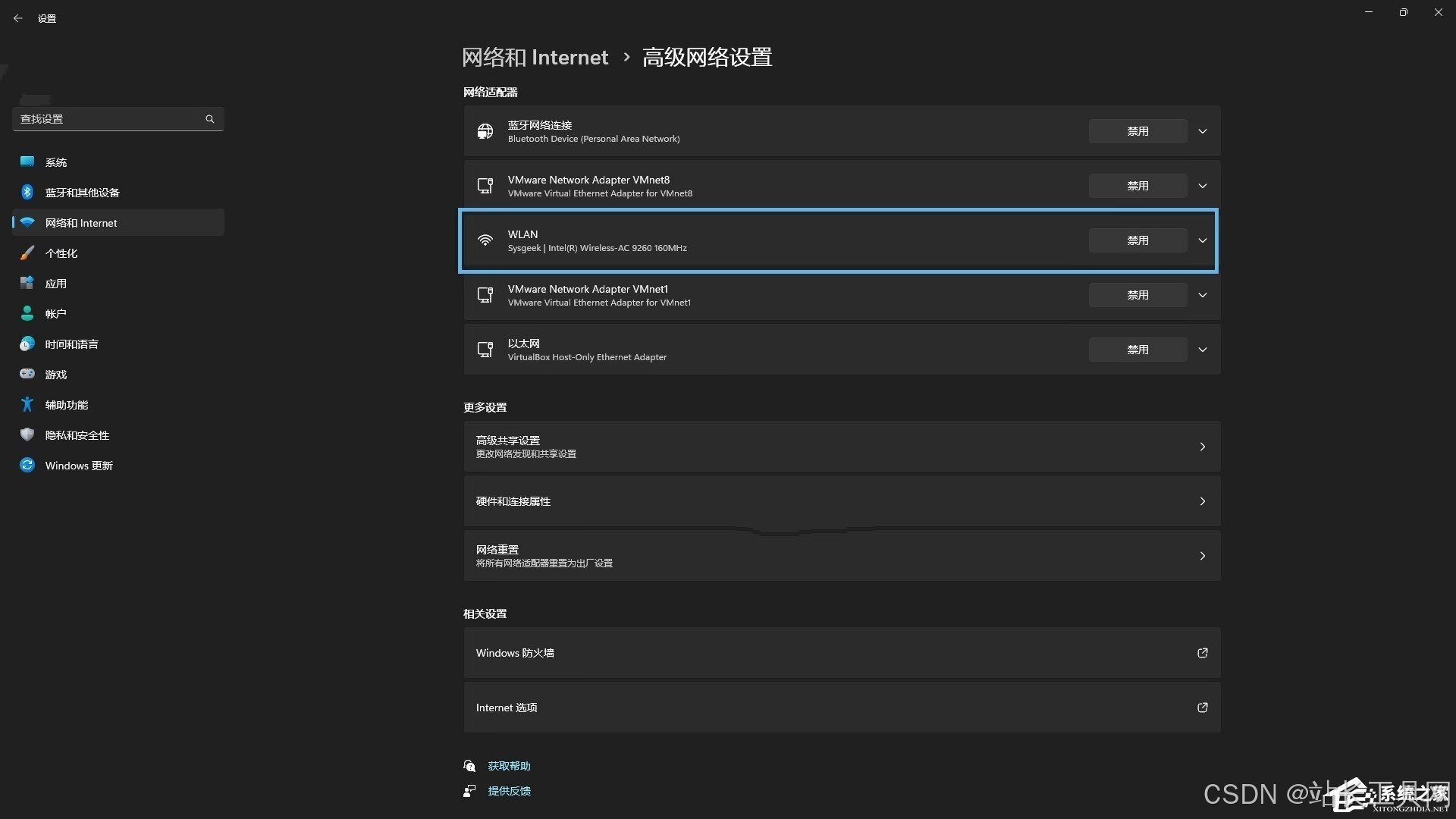The height and width of the screenshot is (819, 1456).
Task: Click the 个性化 paintbrush icon
Action: [x=27, y=253]
